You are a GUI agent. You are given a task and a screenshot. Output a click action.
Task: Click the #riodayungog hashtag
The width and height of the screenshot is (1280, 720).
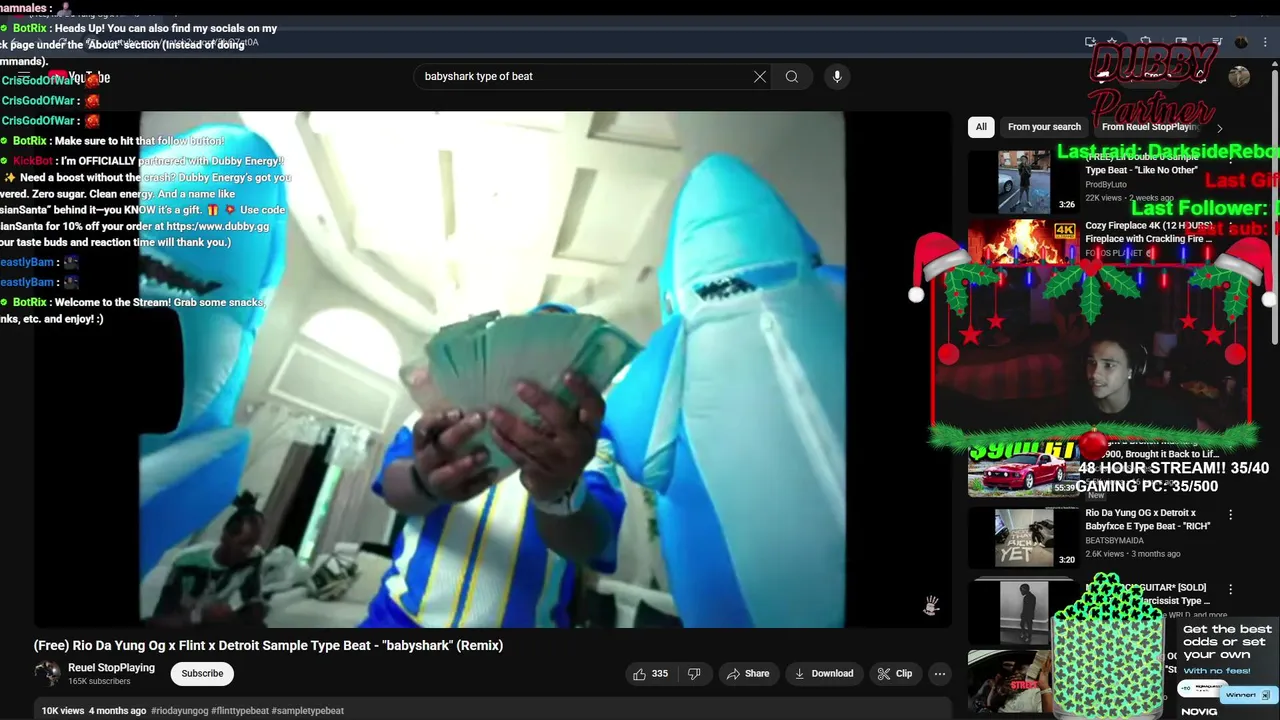pyautogui.click(x=180, y=711)
